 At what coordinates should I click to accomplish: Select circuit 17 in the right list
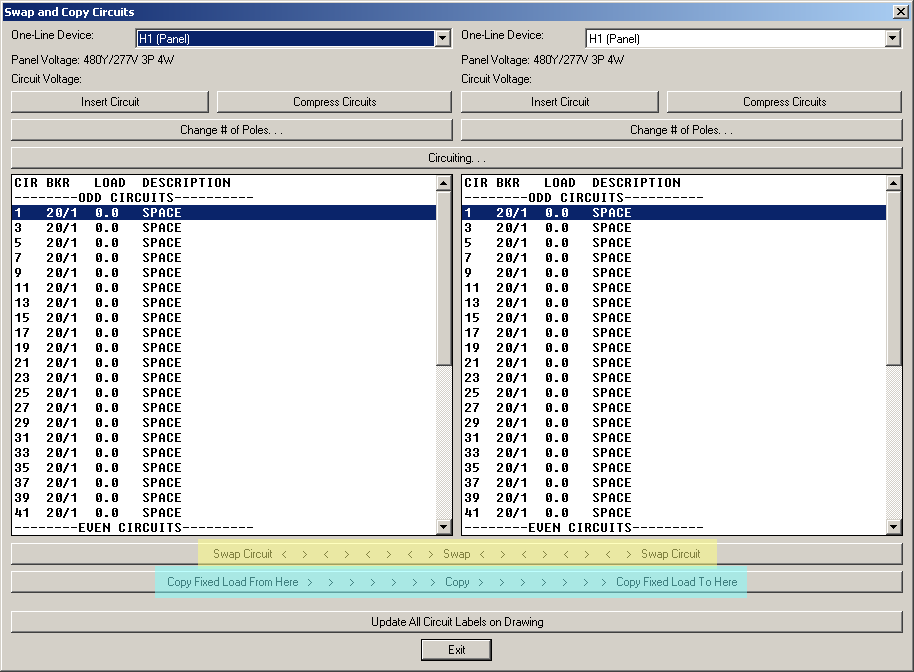(x=674, y=333)
